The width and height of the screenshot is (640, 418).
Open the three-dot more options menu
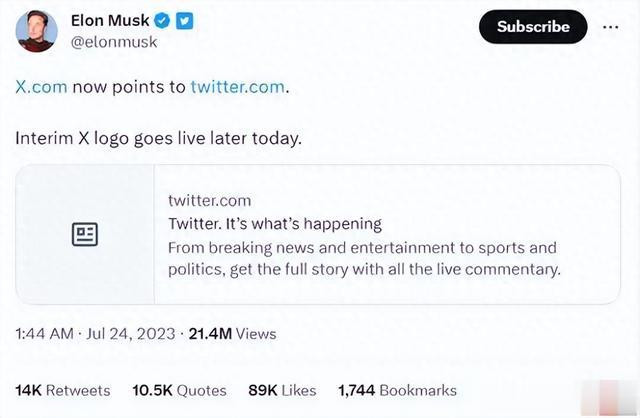click(610, 27)
